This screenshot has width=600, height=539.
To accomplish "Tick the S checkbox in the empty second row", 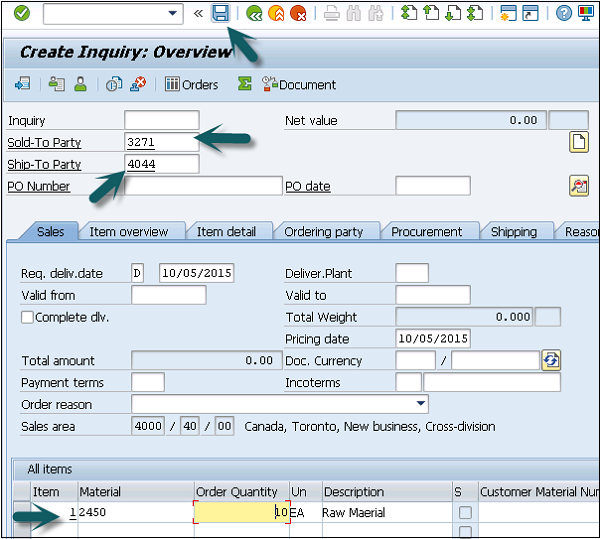I will [465, 532].
